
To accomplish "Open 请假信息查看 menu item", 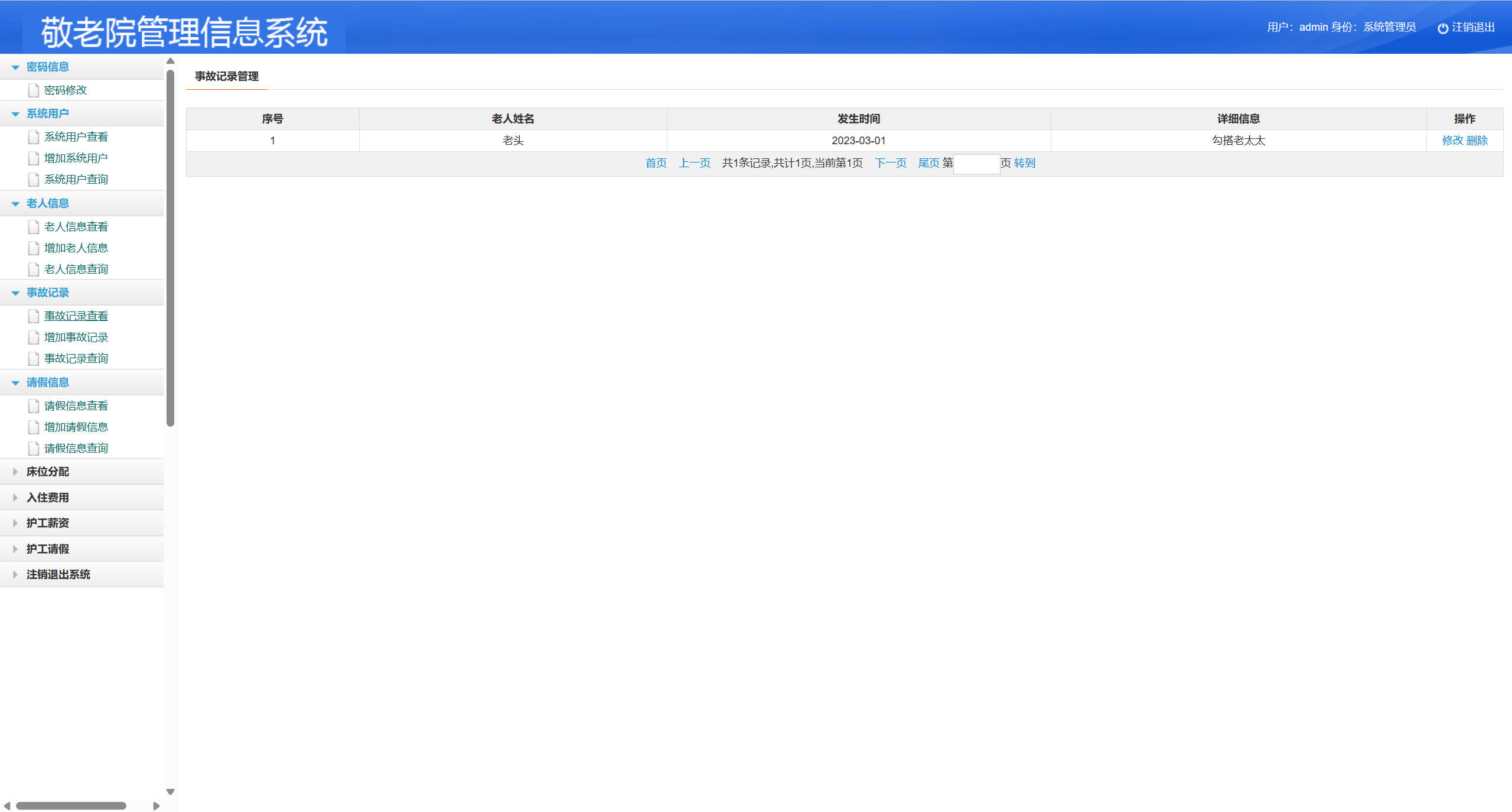I will pos(76,406).
